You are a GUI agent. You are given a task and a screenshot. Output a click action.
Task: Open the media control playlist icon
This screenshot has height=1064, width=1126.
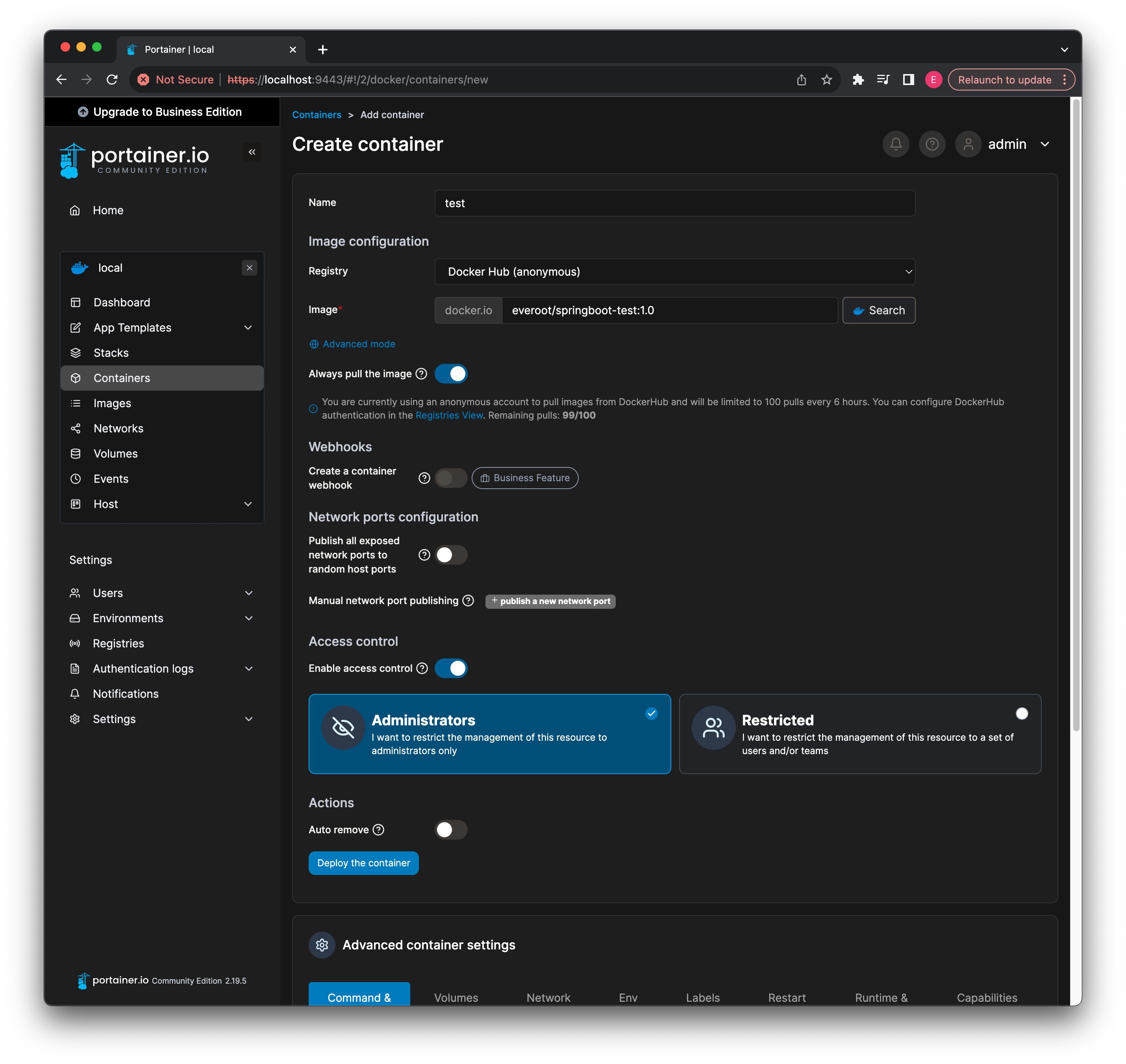(883, 80)
